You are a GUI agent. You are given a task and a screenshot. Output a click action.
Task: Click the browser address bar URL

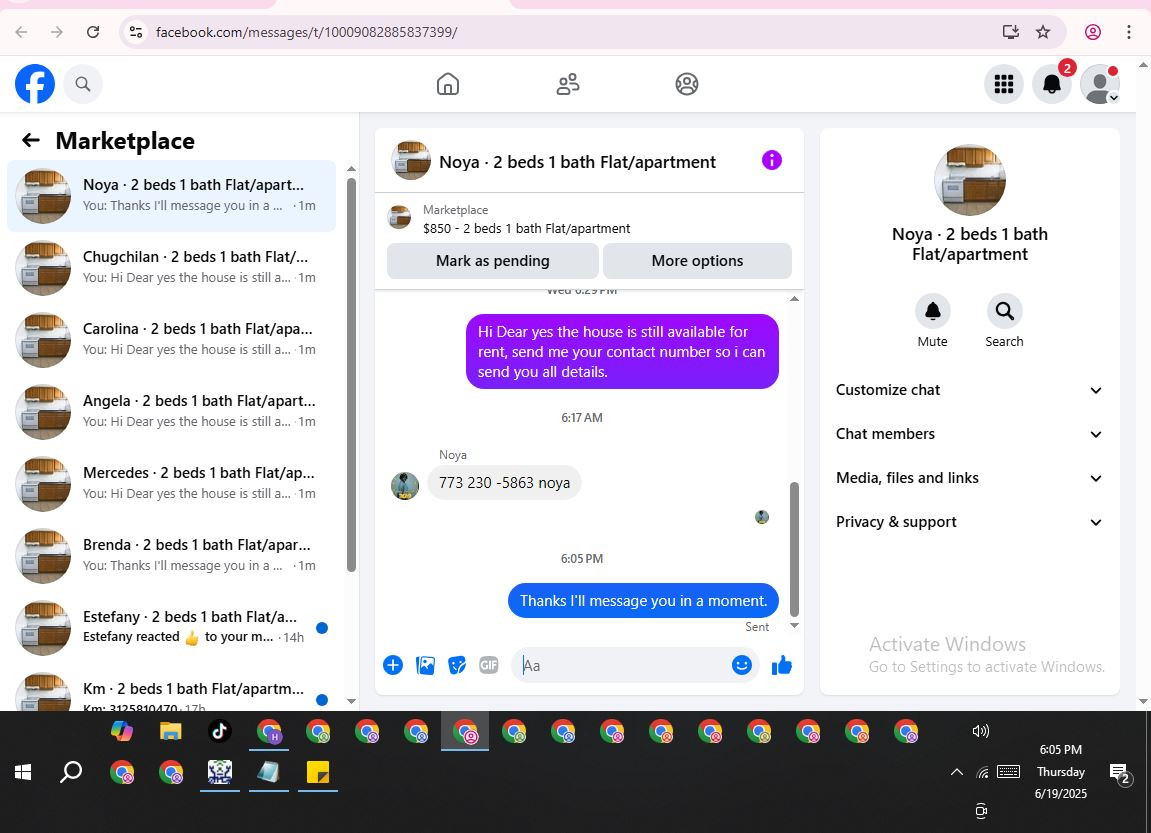pos(306,32)
